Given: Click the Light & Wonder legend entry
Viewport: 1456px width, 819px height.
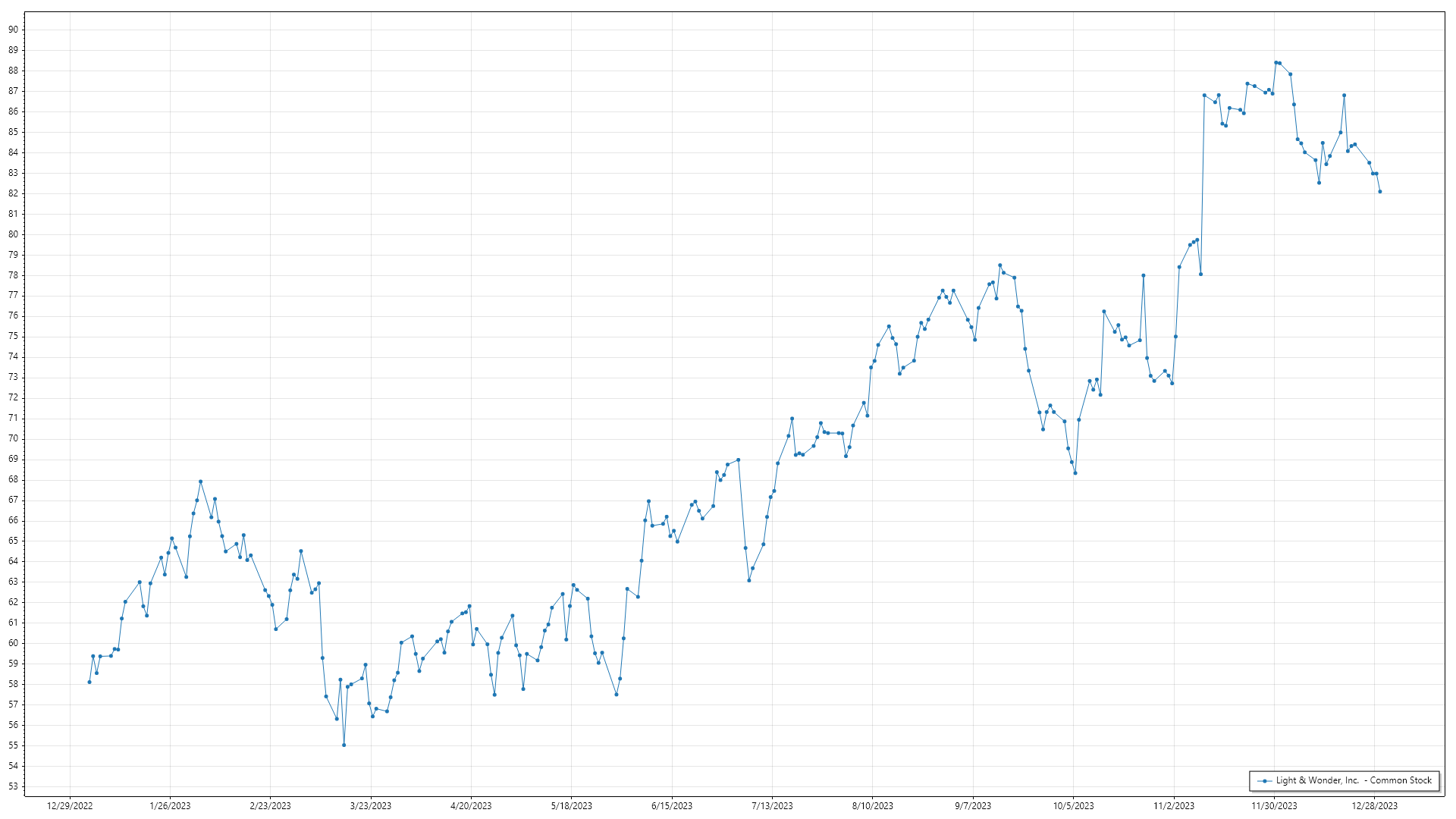Looking at the screenshot, I should (x=1353, y=780).
